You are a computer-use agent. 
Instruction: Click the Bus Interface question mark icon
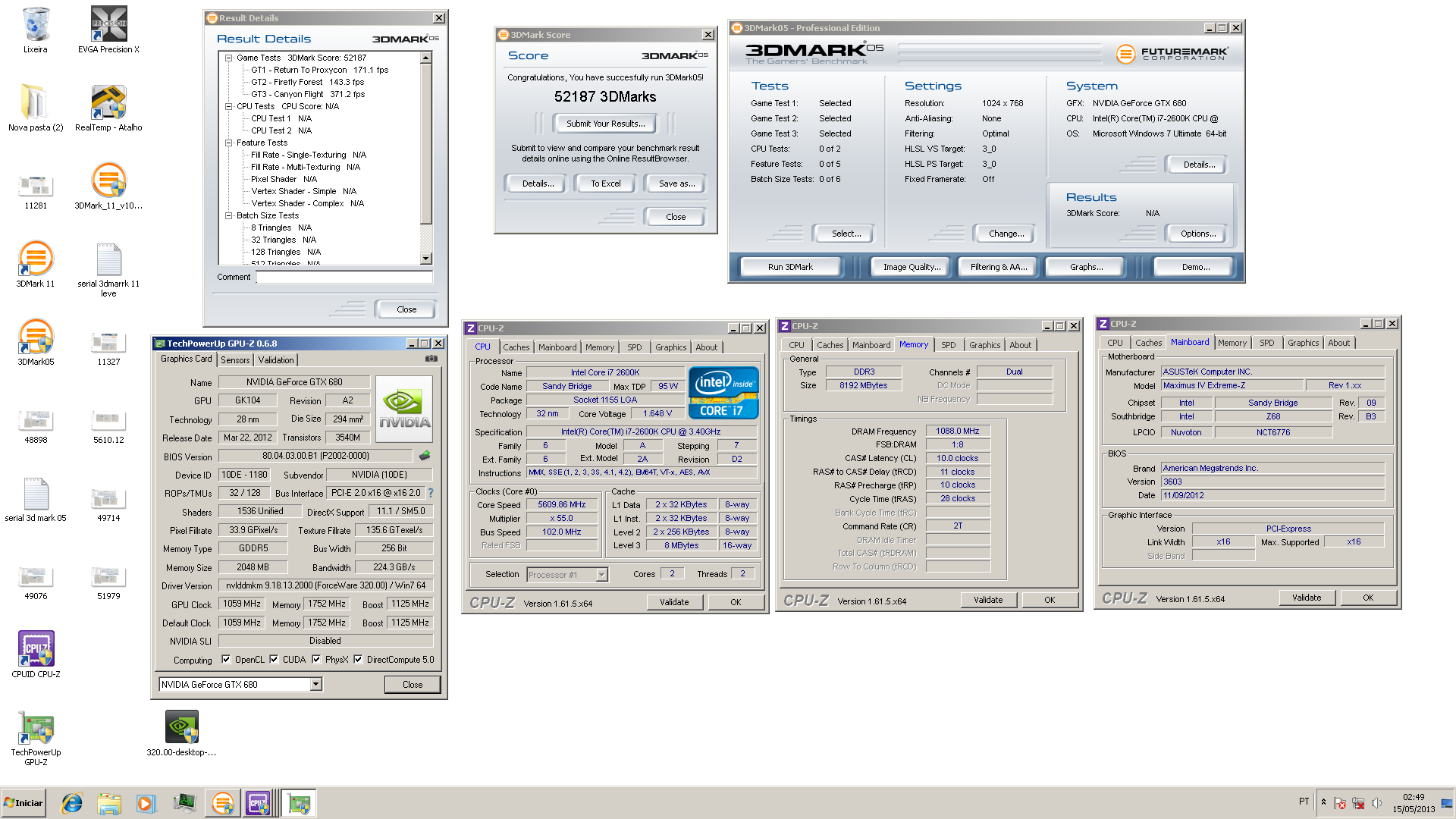pos(430,493)
